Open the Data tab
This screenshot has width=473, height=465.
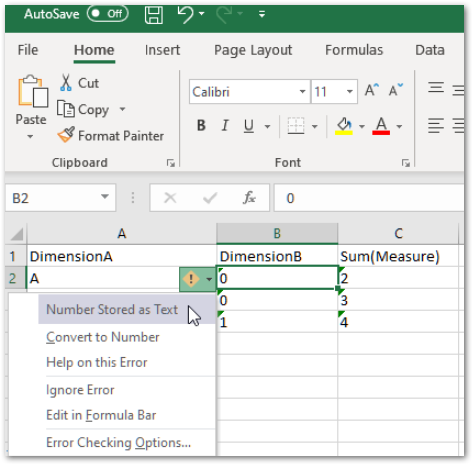tap(430, 50)
